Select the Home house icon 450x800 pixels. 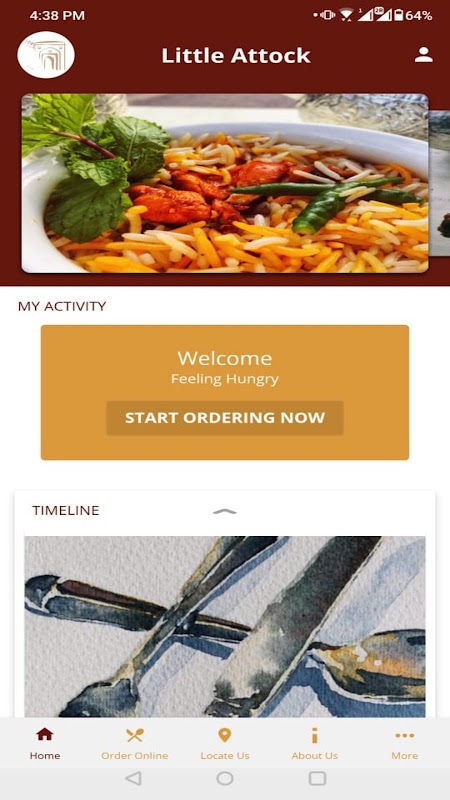click(x=45, y=735)
